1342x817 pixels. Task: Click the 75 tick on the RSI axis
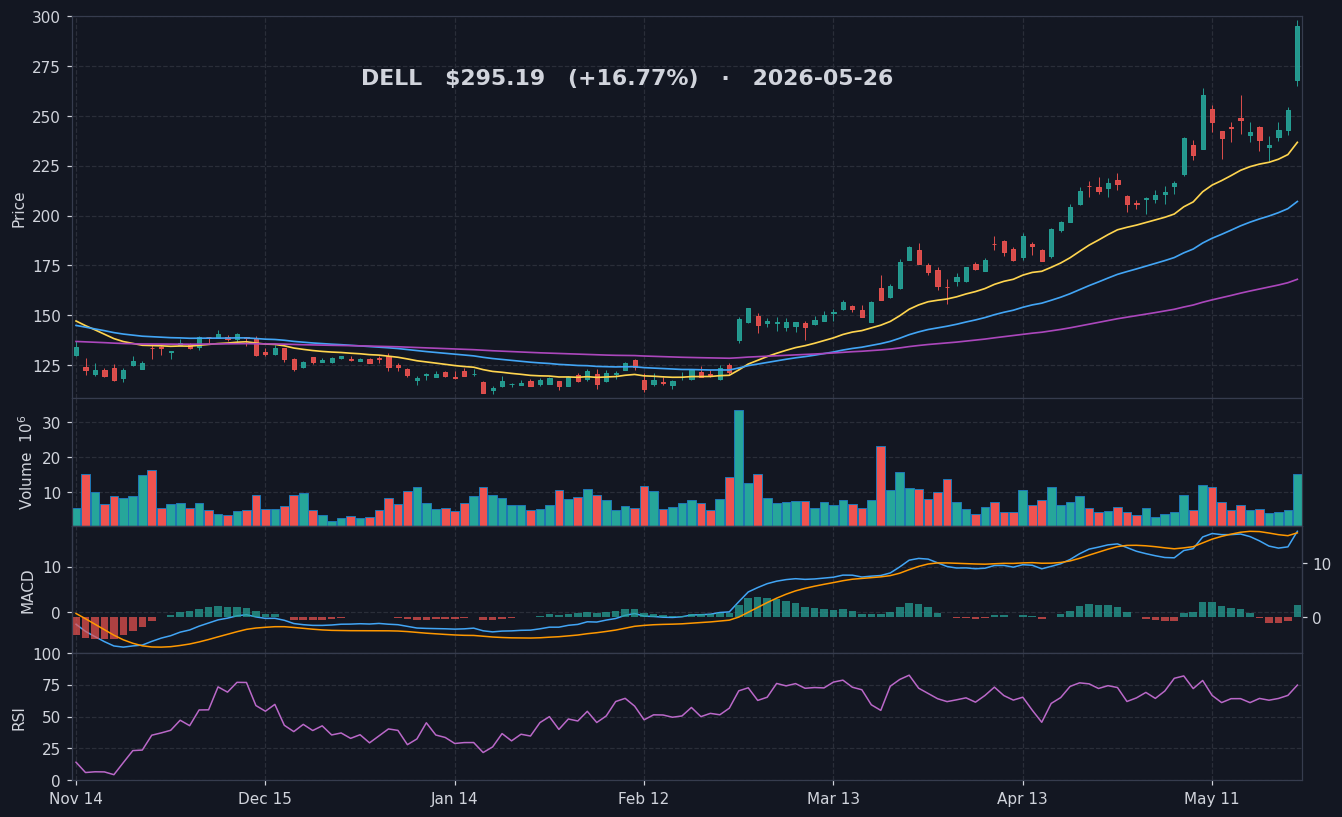click(52, 686)
